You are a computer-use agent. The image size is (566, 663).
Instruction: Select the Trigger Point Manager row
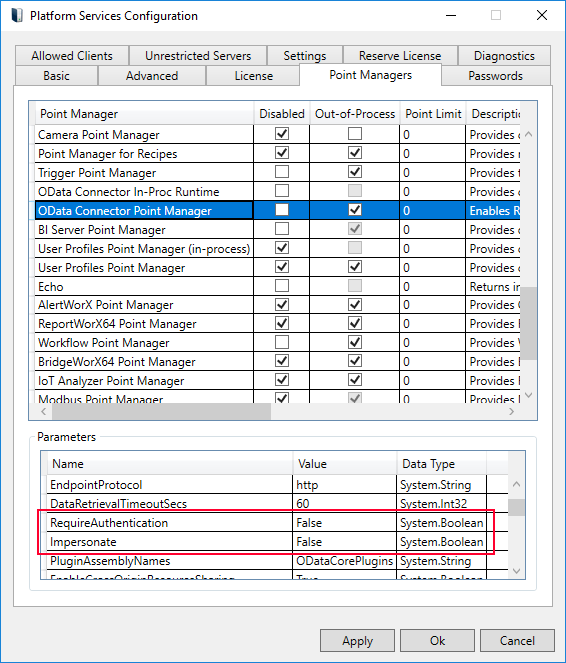click(277, 173)
